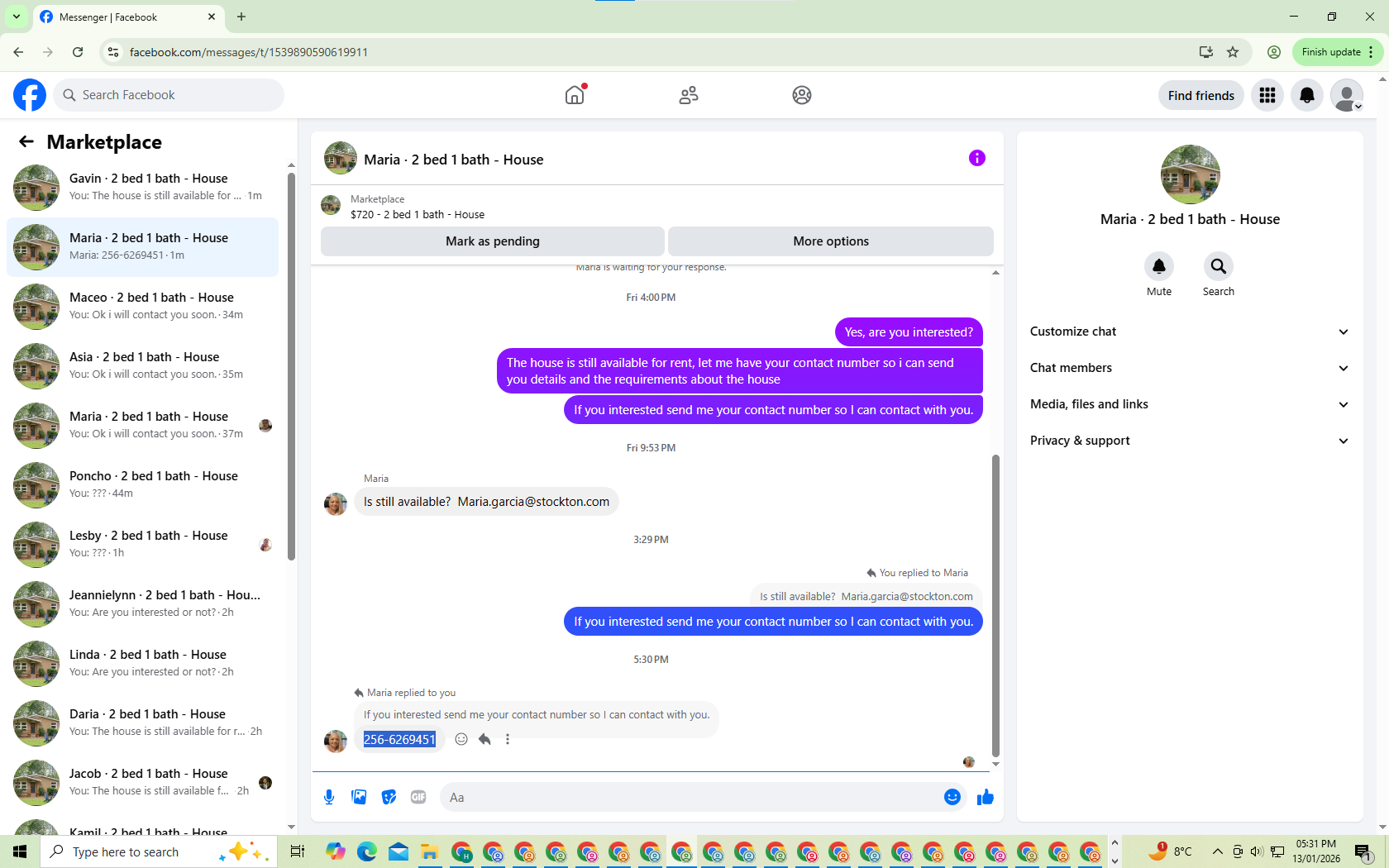Open Daria 2 bed 1 bath conversation
Screen dimensions: 1389x868
click(142, 723)
